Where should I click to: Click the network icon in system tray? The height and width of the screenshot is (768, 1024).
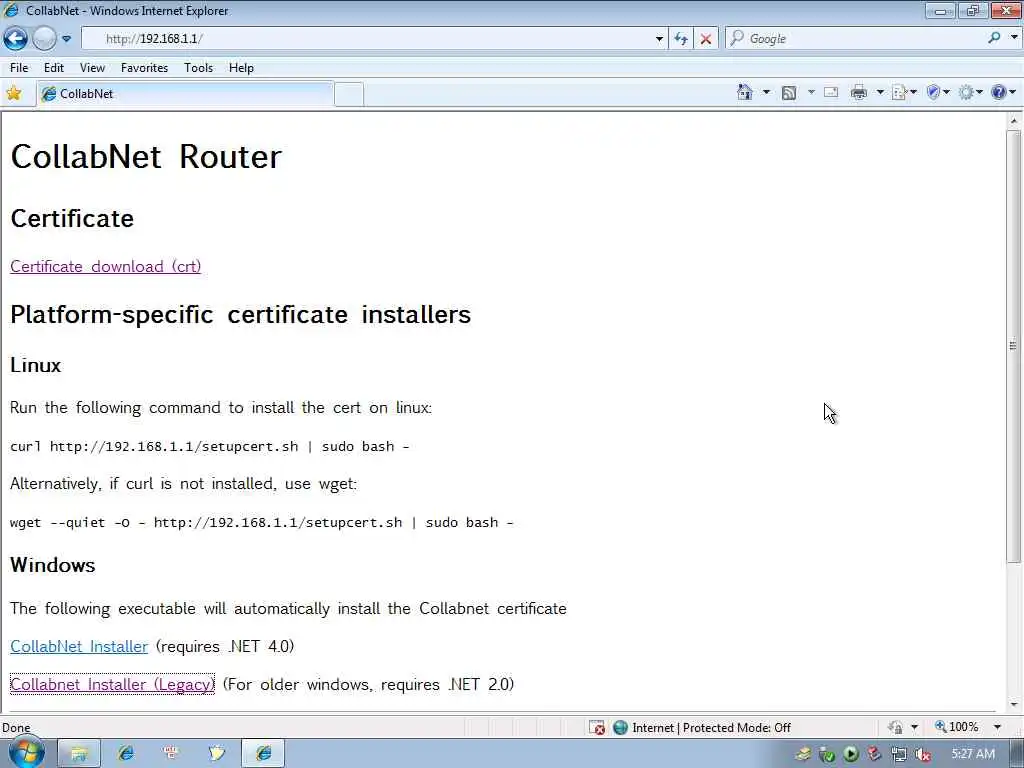[x=899, y=755]
